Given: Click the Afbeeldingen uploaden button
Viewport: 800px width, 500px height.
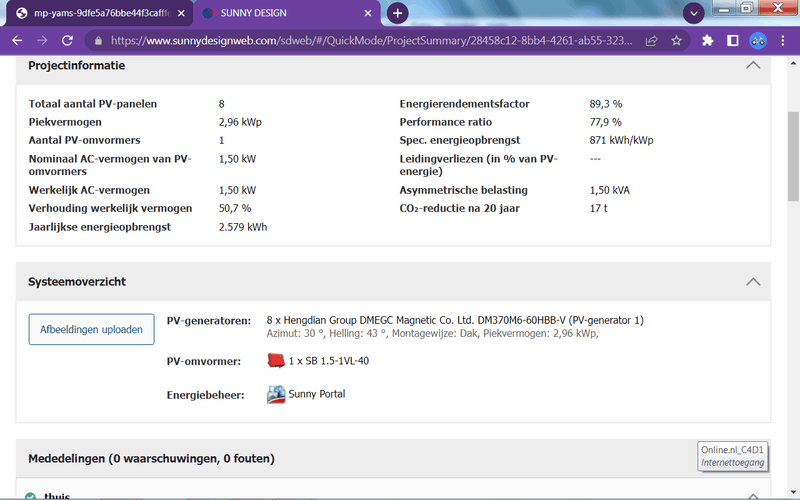Looking at the screenshot, I should click(91, 330).
